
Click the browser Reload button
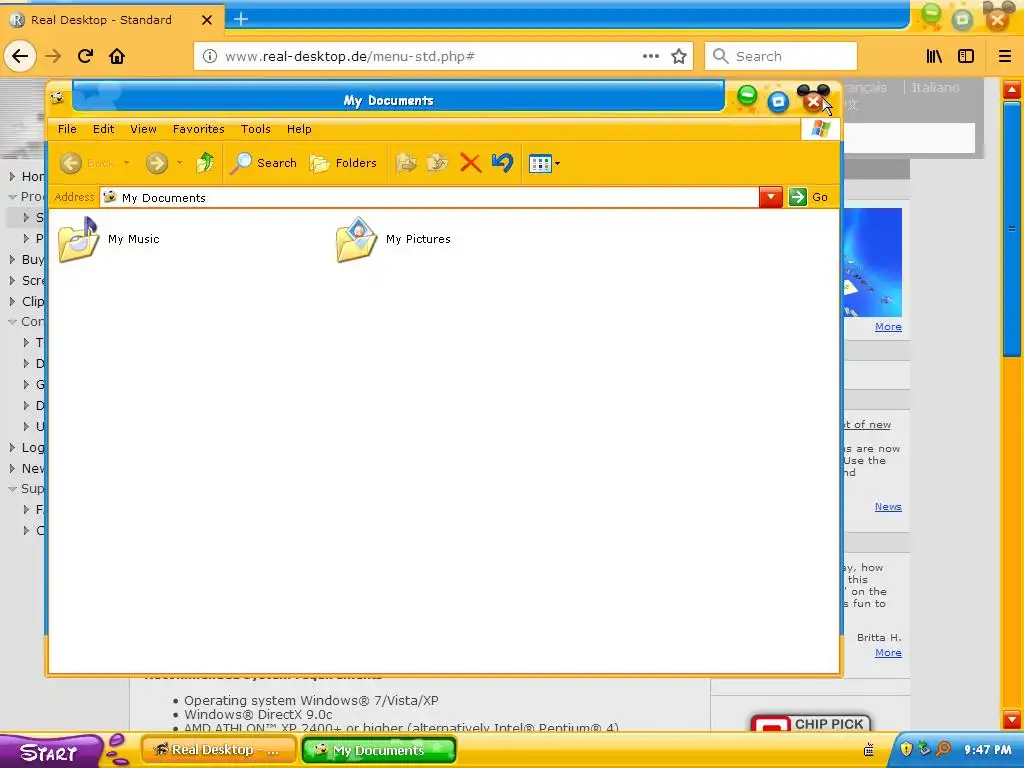point(85,56)
